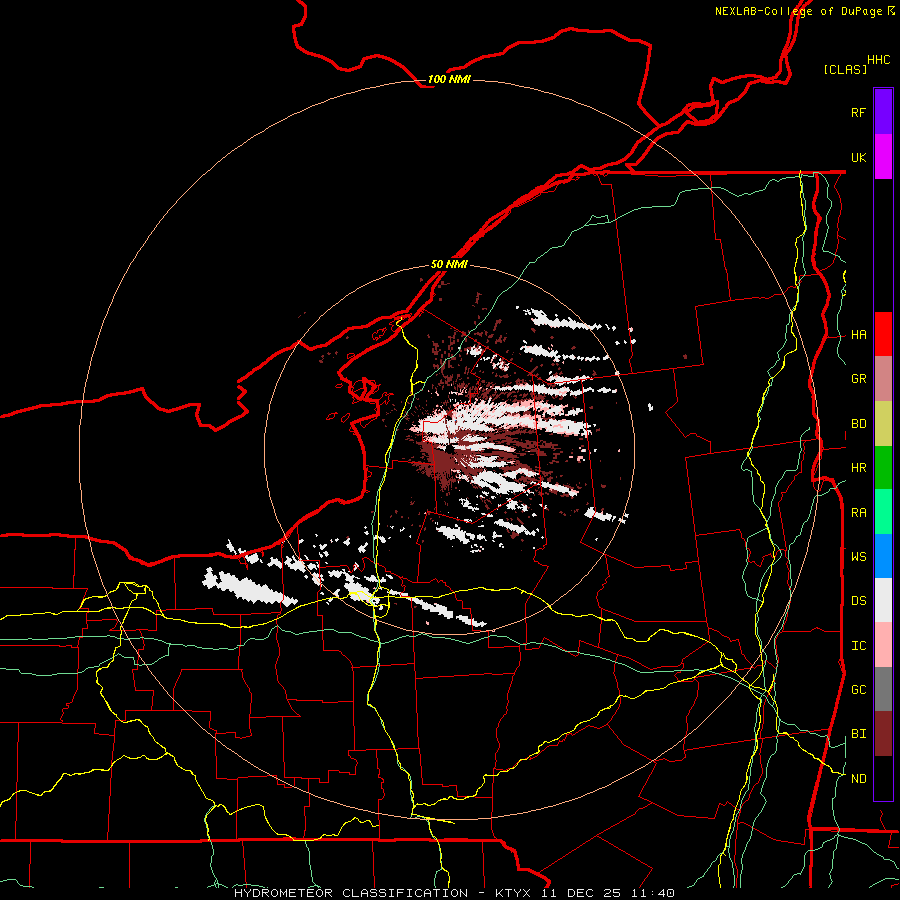Click the 50 NMI range ring label
900x900 pixels.
point(449,264)
